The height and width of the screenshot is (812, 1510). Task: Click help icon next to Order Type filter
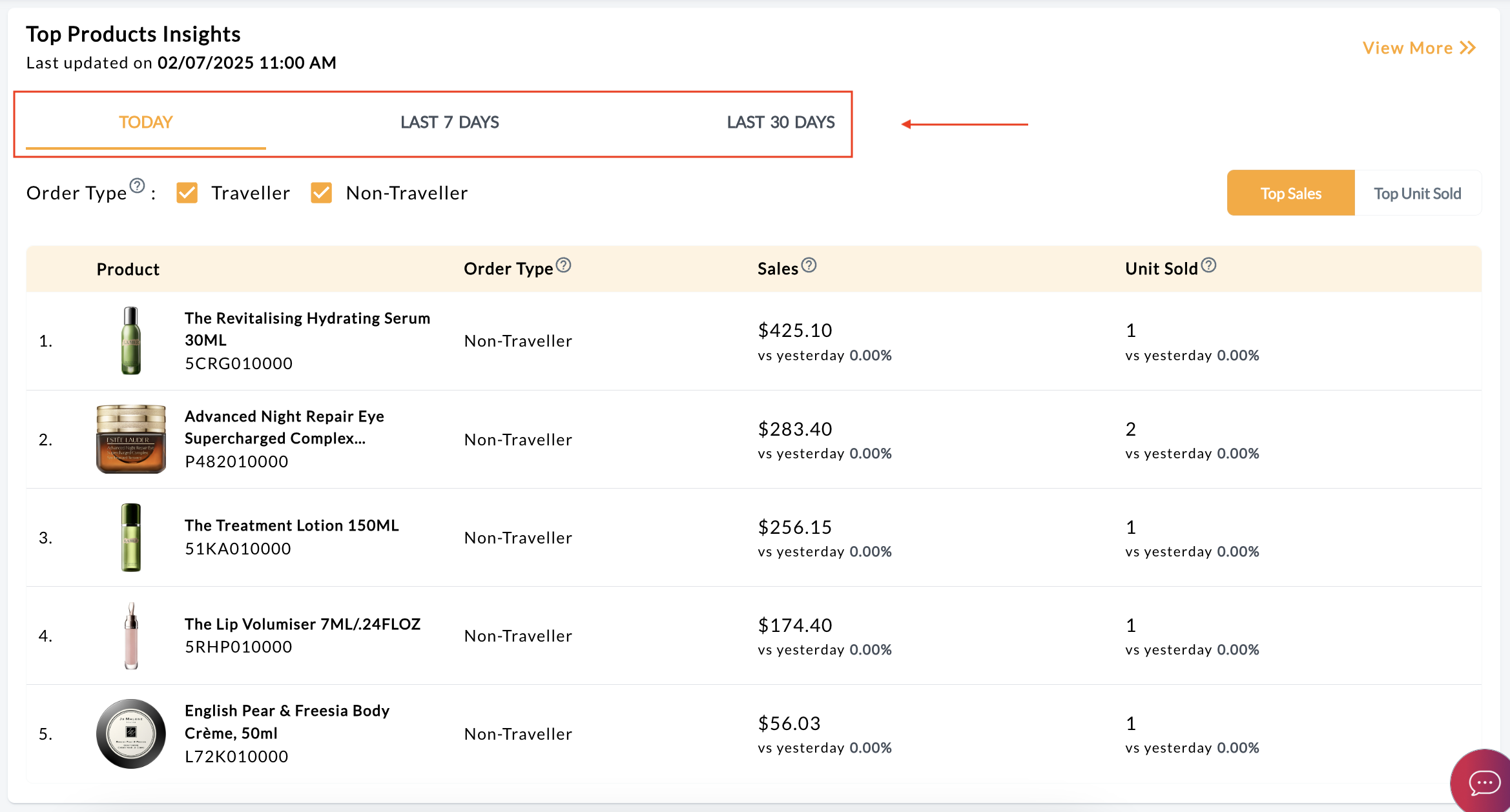138,186
